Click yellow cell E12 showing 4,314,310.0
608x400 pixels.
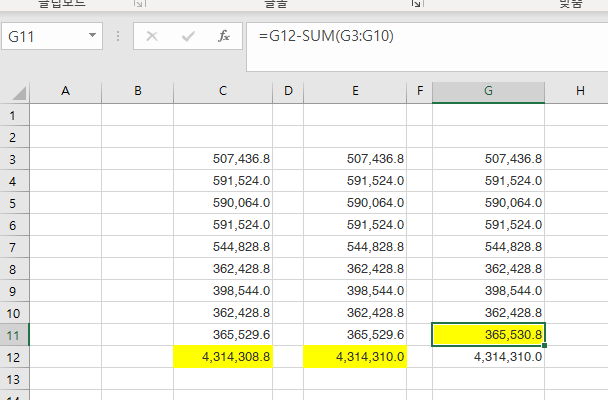355,356
